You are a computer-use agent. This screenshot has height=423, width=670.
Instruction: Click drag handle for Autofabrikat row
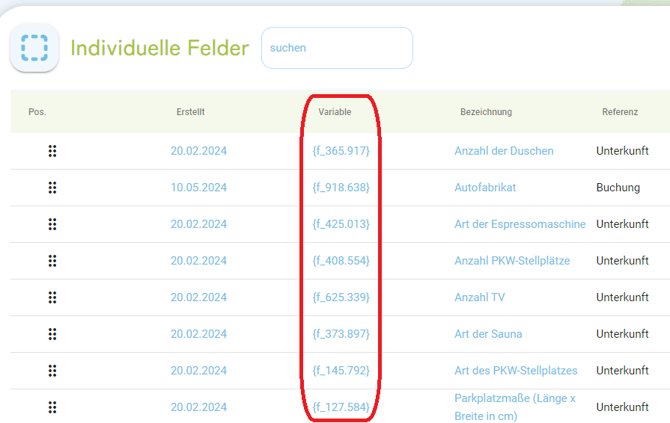[52, 188]
